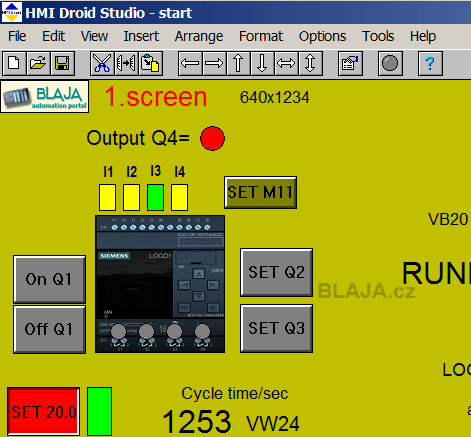
Task: Select the yellow I2 input indicator
Action: point(131,197)
